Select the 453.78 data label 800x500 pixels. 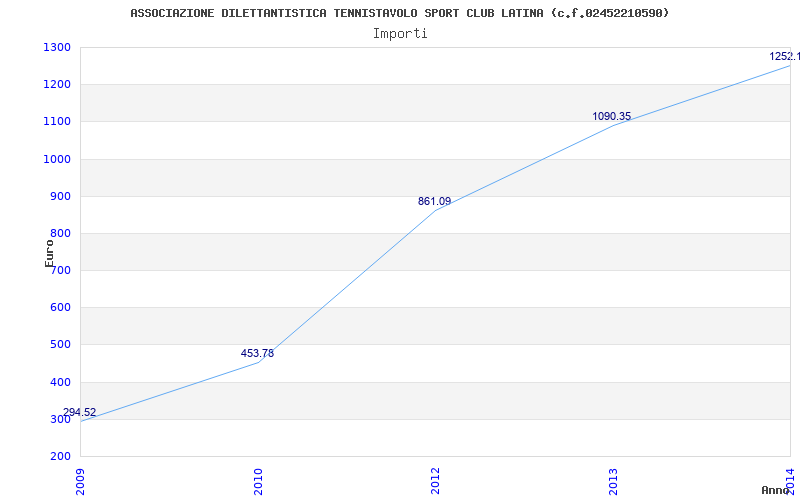[x=257, y=353]
